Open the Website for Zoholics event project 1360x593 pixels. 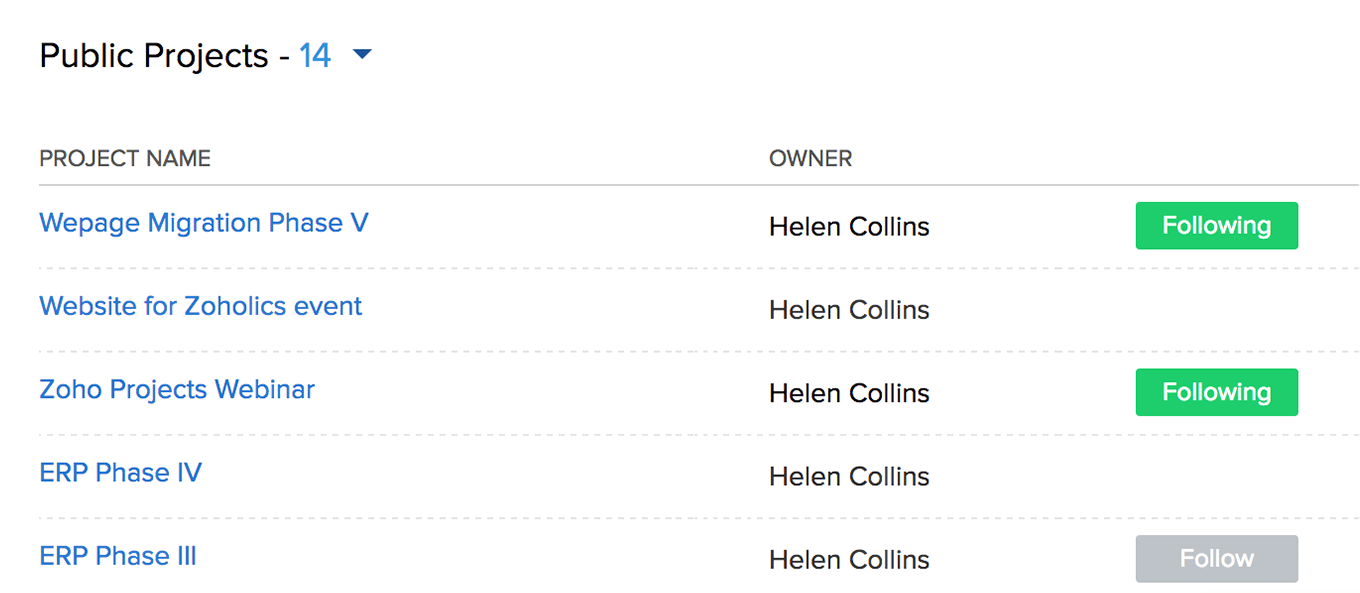coord(201,306)
